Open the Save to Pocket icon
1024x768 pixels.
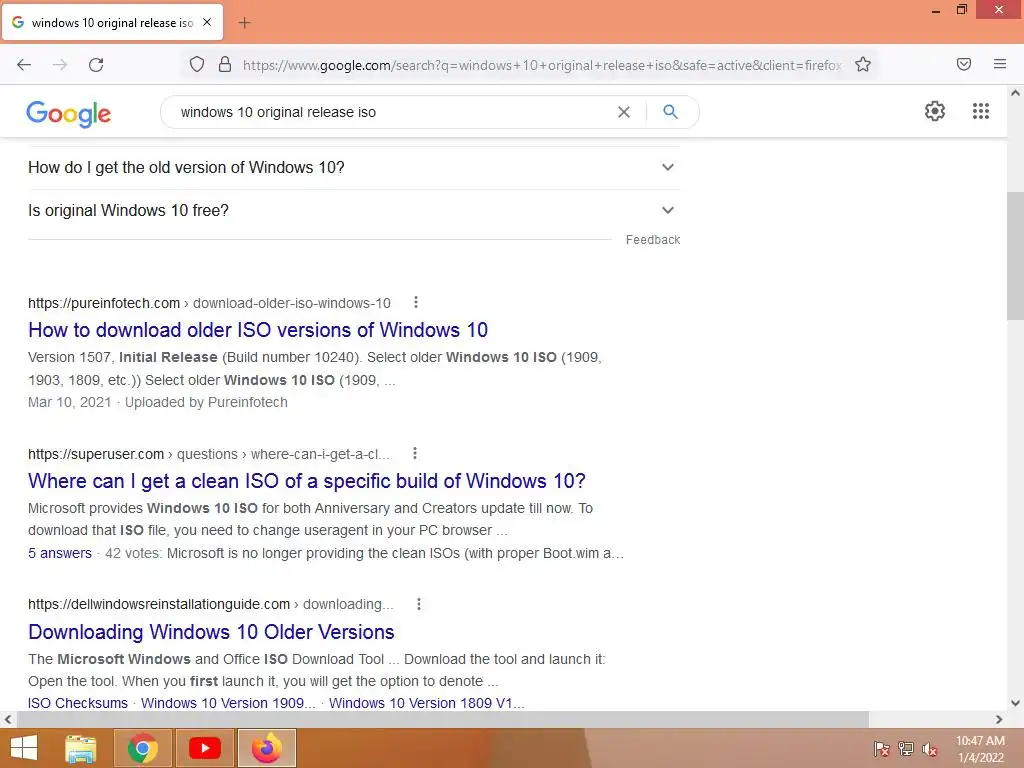[963, 64]
